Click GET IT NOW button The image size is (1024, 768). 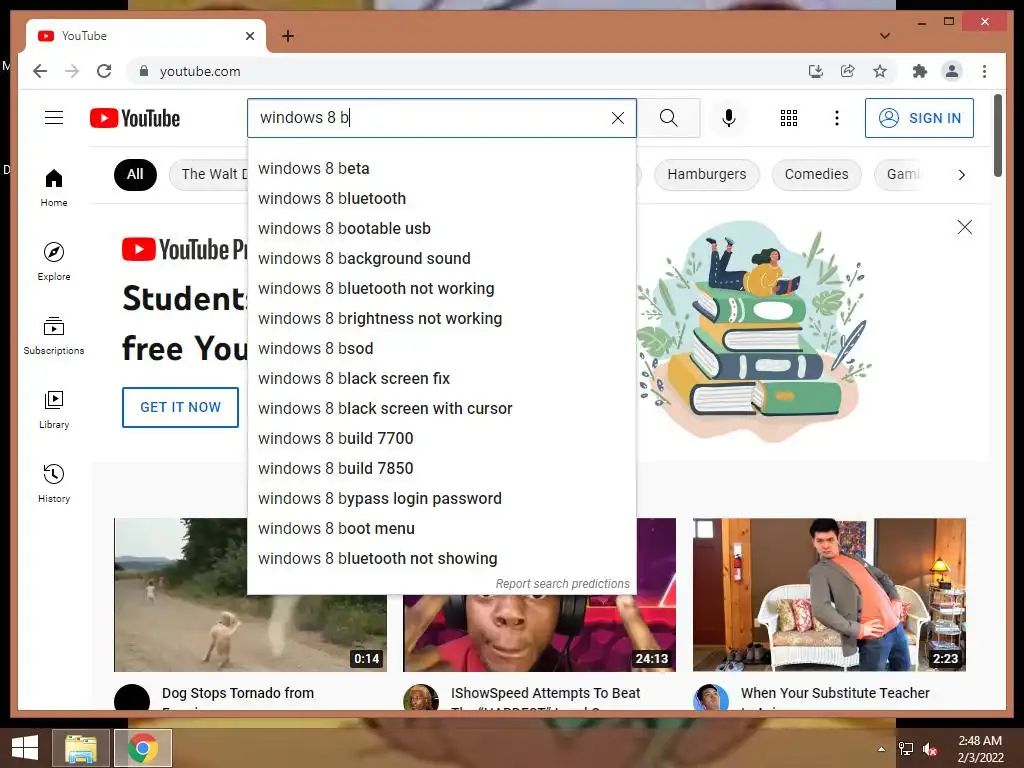coord(180,407)
